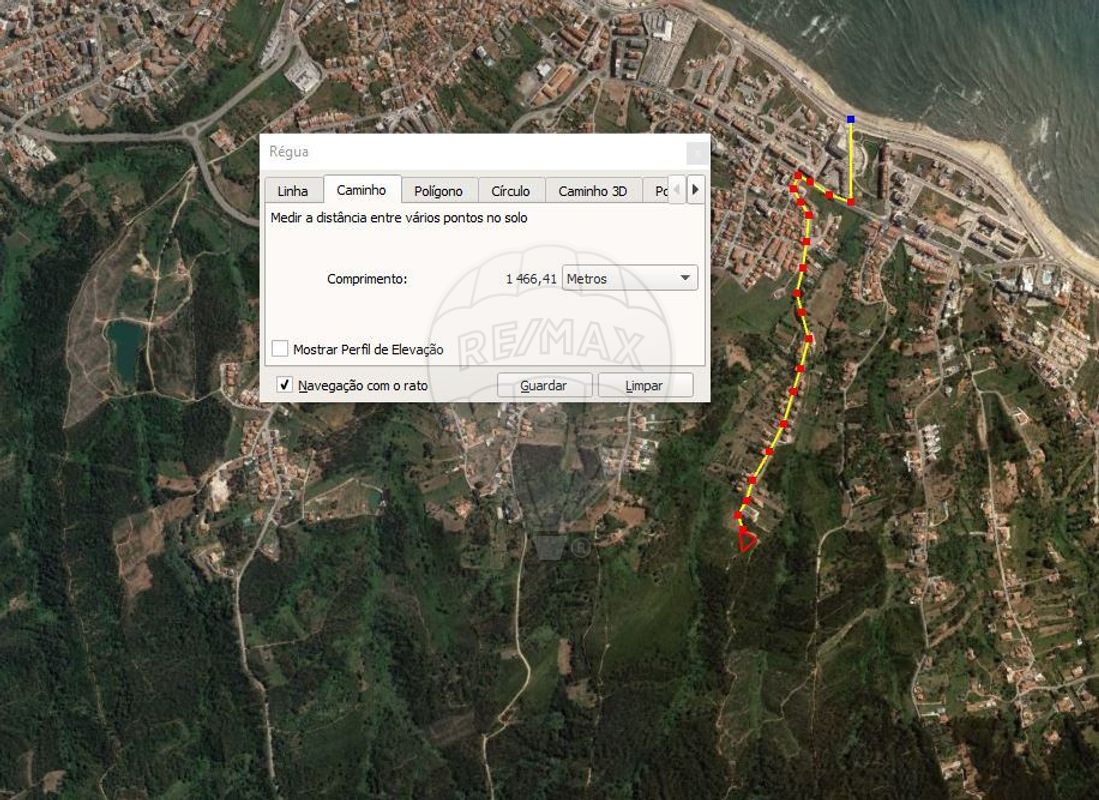
Task: Click the Guardar button
Action: 545,385
